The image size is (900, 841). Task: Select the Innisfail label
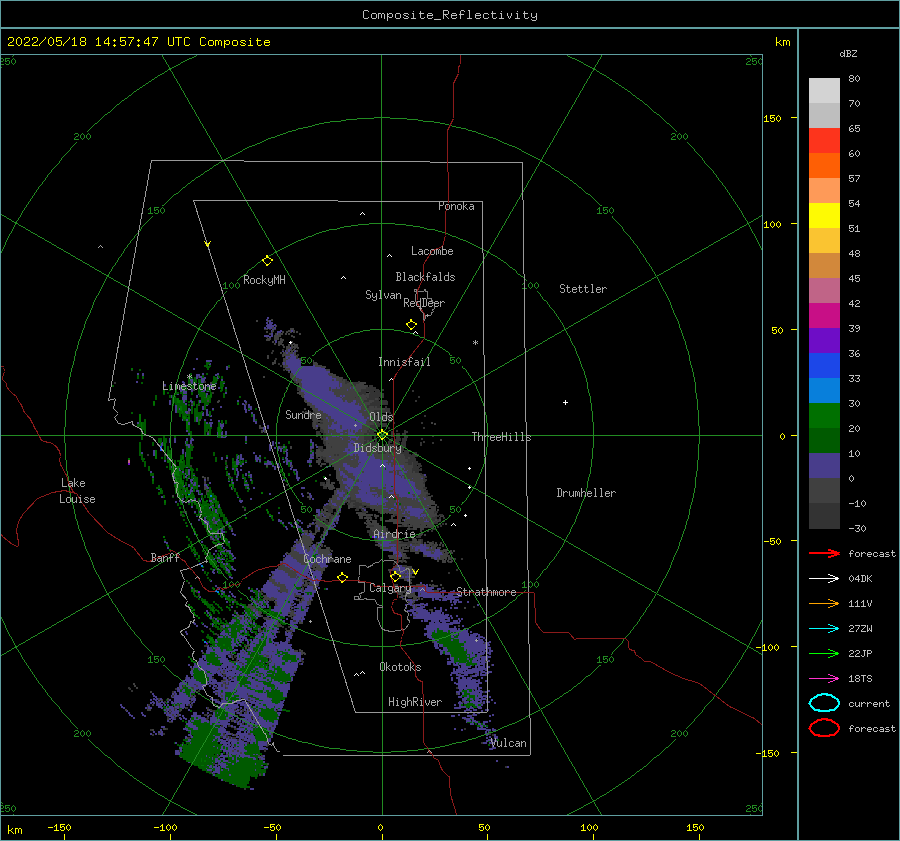(x=404, y=362)
